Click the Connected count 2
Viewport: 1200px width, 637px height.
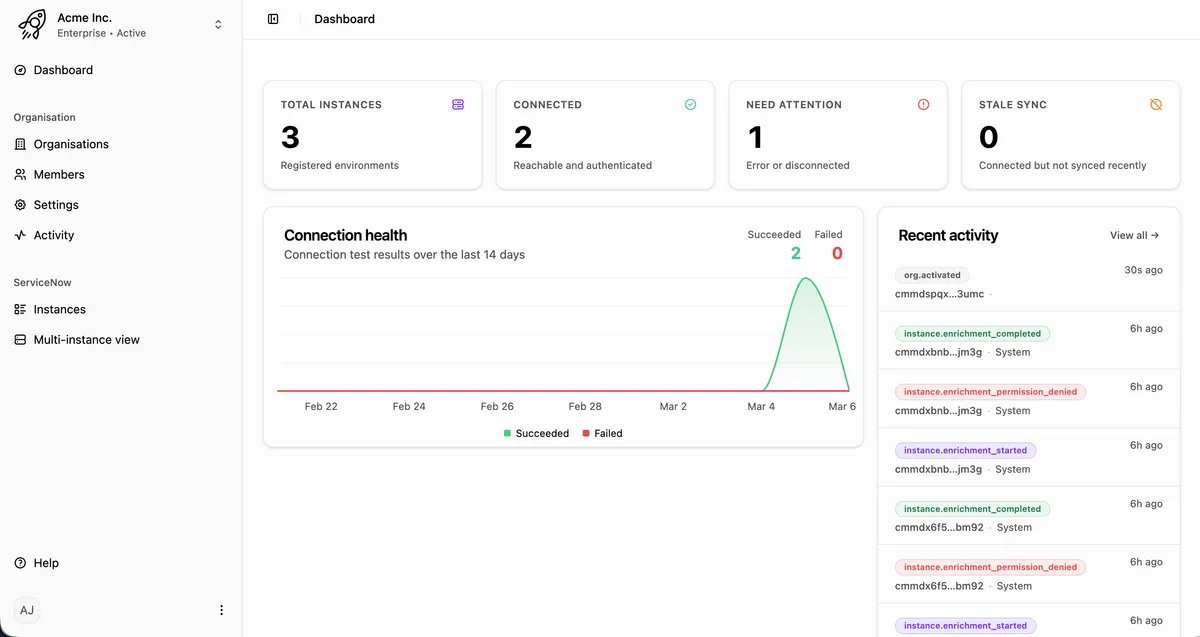tap(523, 137)
